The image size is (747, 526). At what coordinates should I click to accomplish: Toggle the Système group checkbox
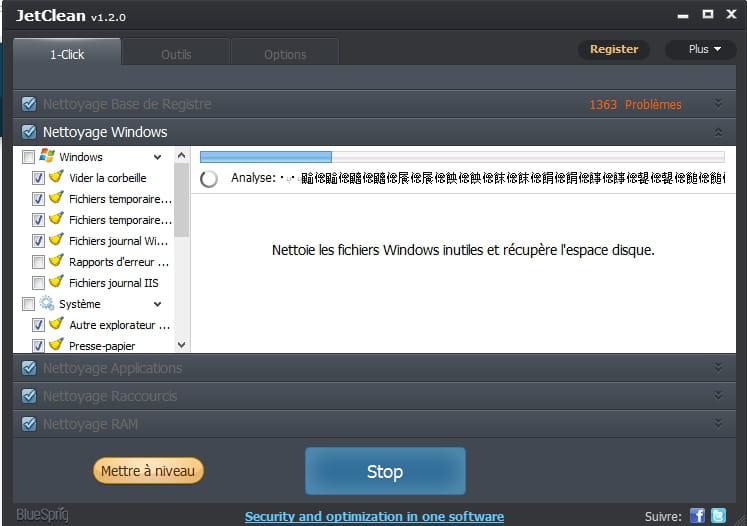point(29,303)
